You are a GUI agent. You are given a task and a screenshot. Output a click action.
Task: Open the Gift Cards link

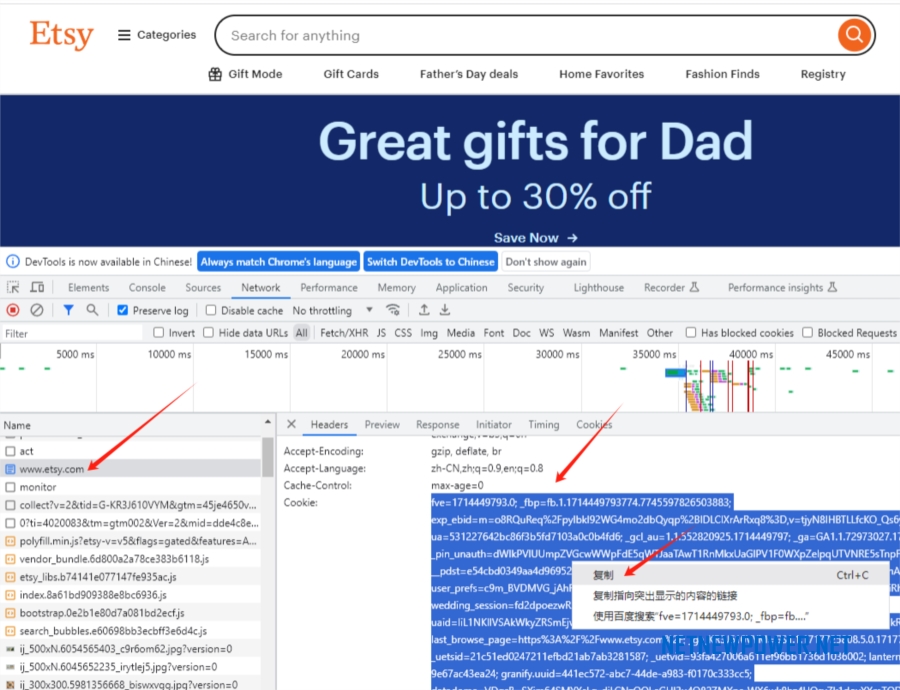pos(351,74)
